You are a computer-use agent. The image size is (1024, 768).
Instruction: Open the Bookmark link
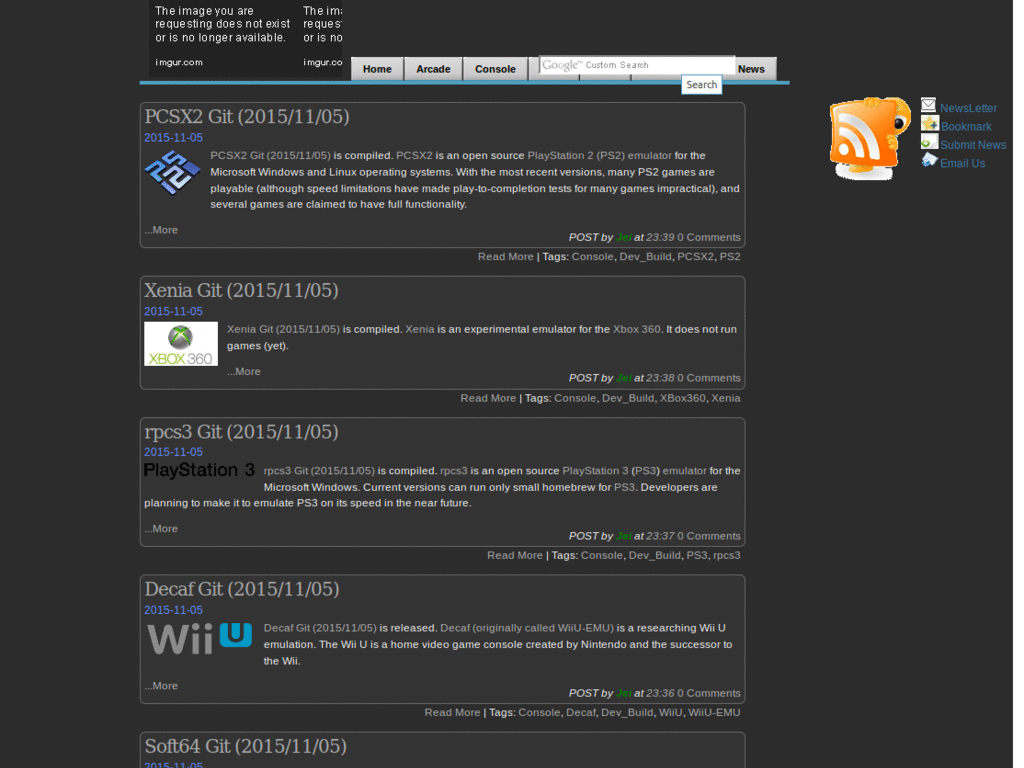pyautogui.click(x=966, y=127)
